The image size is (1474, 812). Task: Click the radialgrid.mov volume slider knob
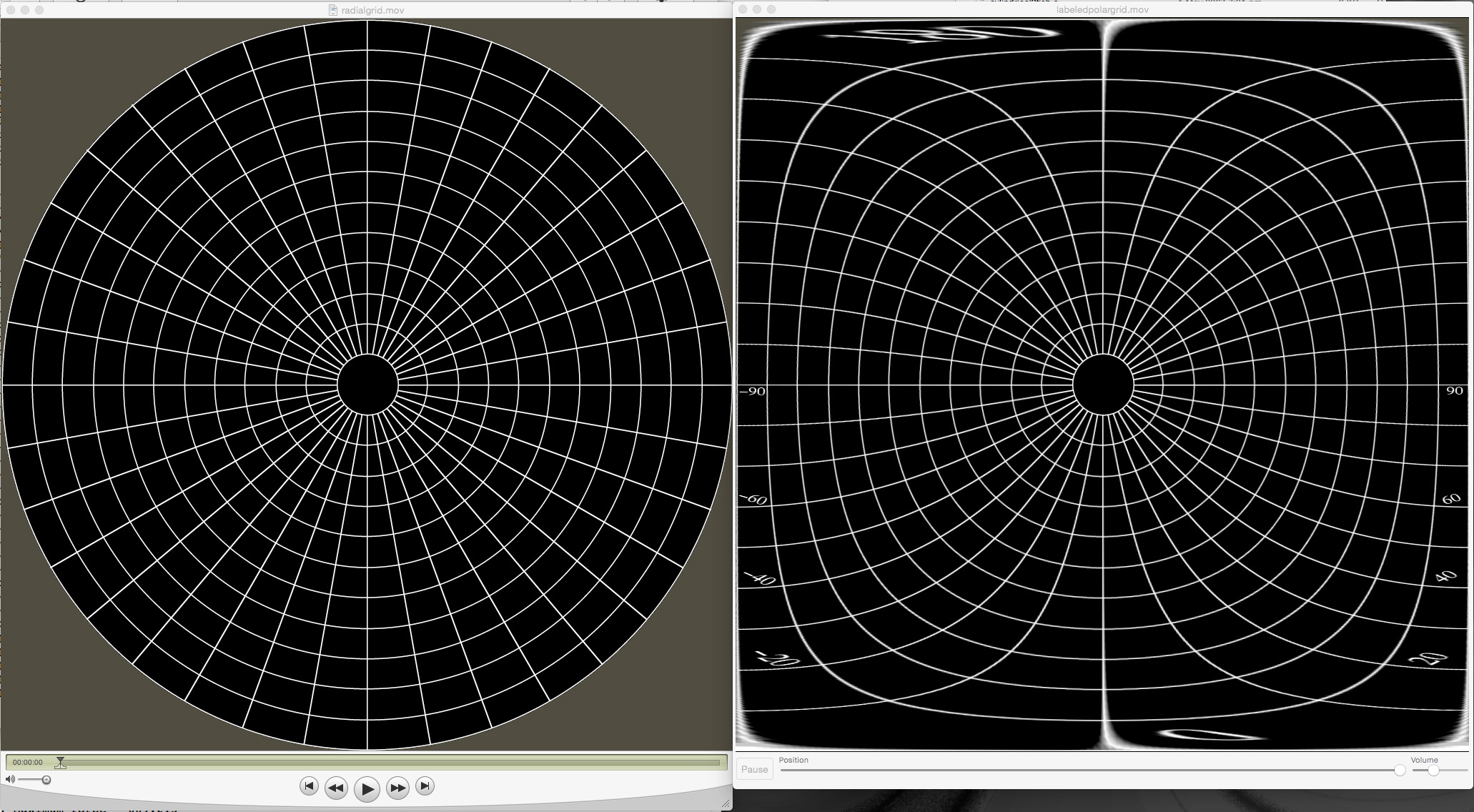coord(46,780)
